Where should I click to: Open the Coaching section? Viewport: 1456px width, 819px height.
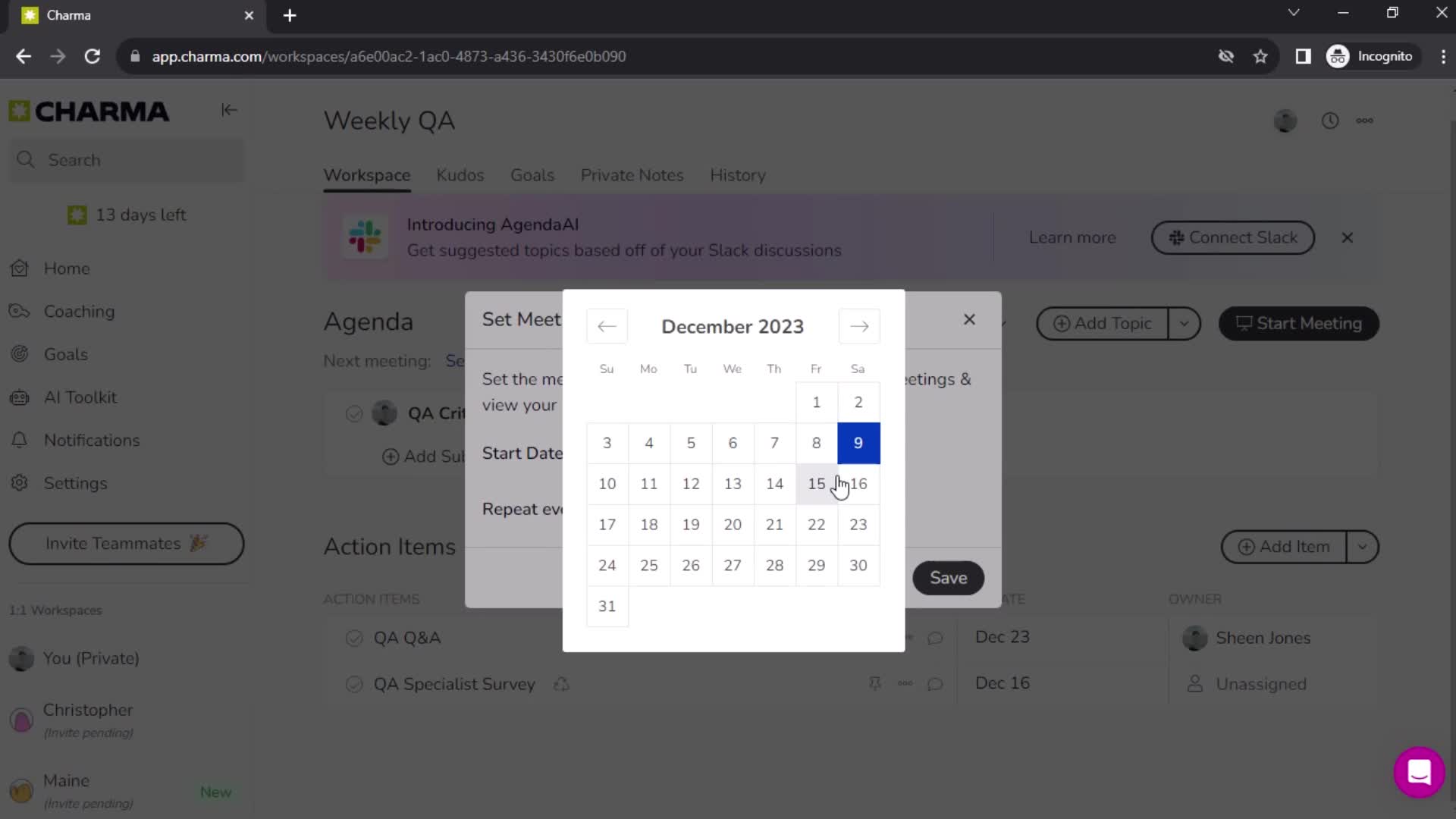[79, 311]
